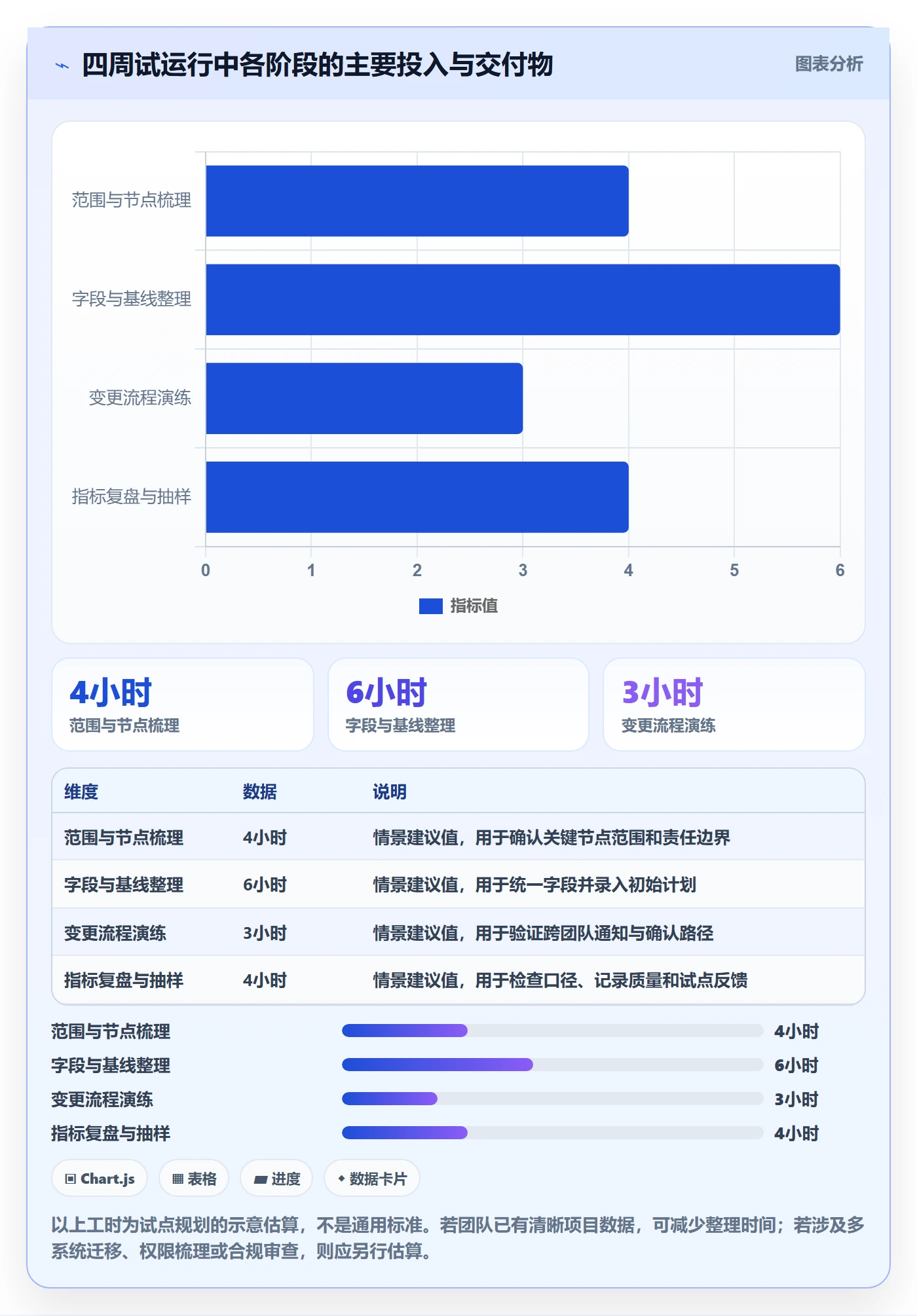Click the 范围与节点梳理 bar in the chart

(x=417, y=201)
